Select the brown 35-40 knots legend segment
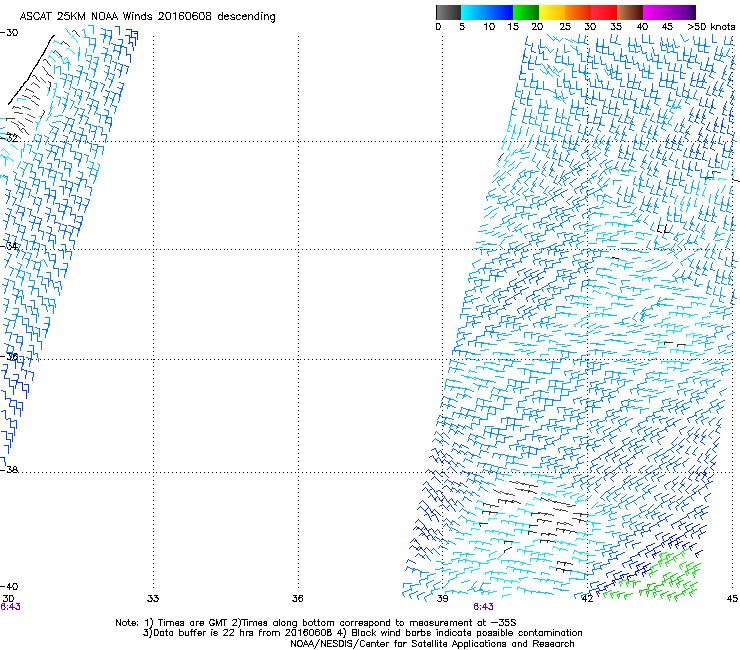 (x=630, y=12)
